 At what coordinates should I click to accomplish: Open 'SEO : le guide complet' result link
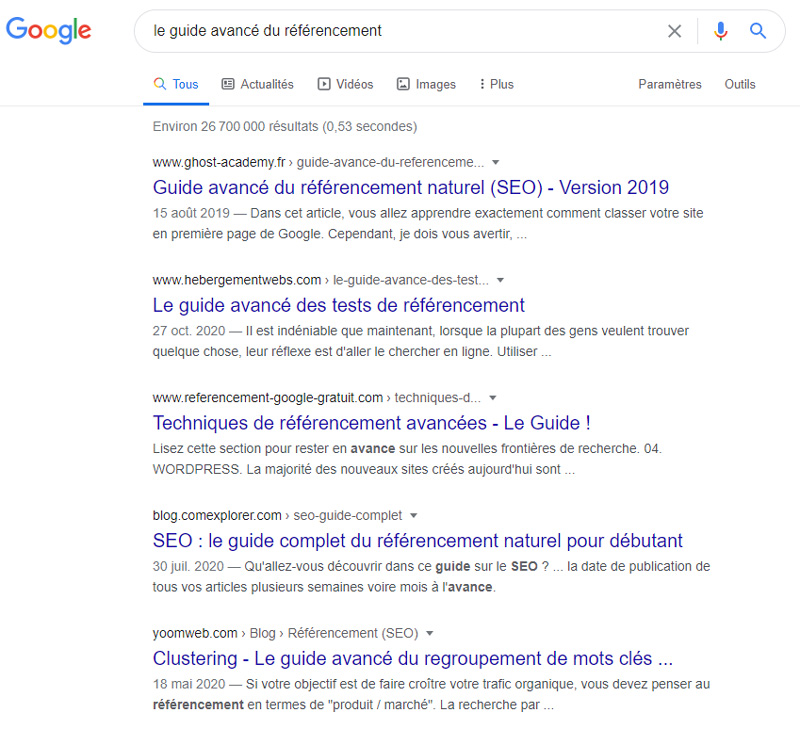pyautogui.click(x=417, y=541)
